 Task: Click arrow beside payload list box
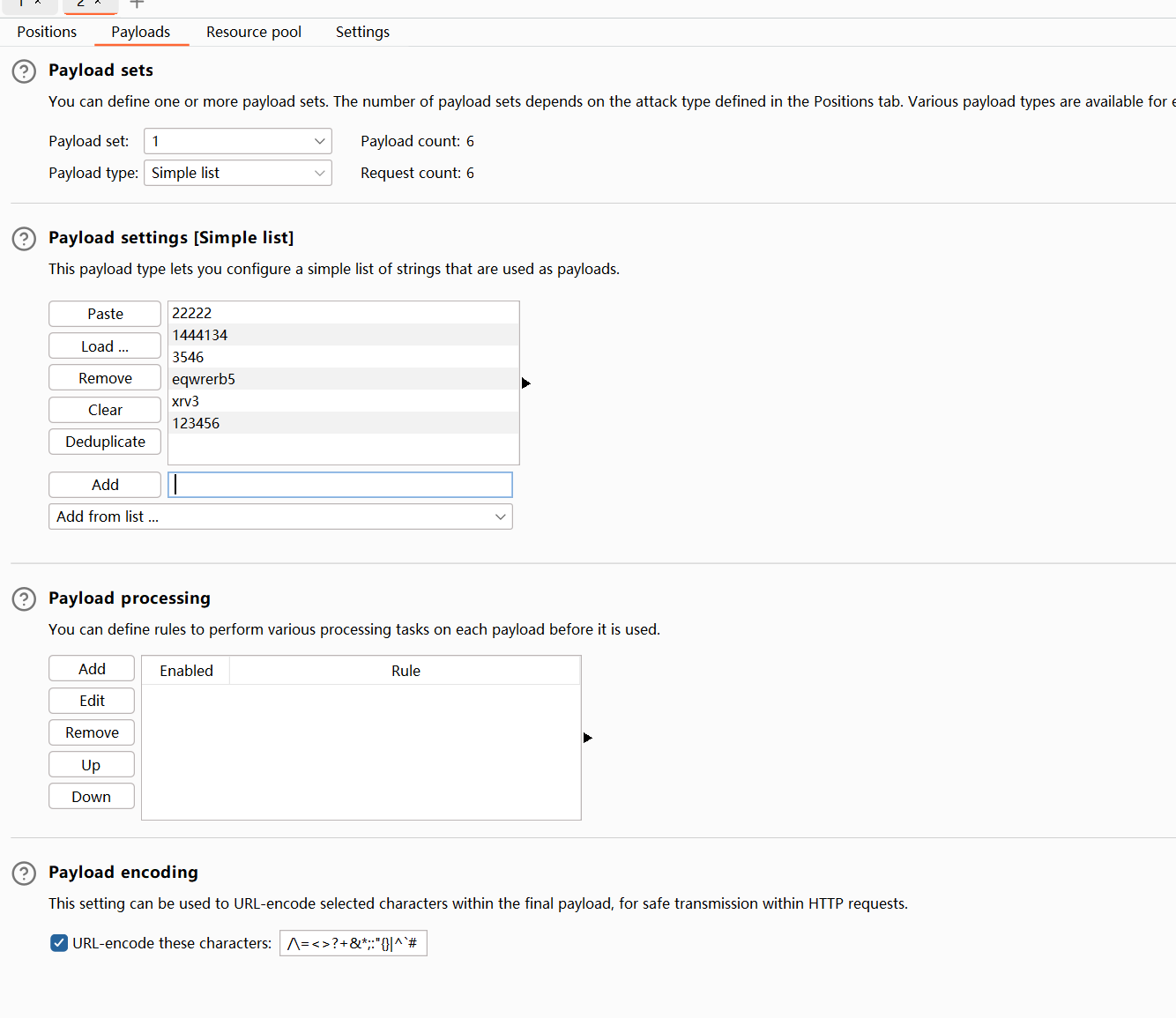coord(526,383)
